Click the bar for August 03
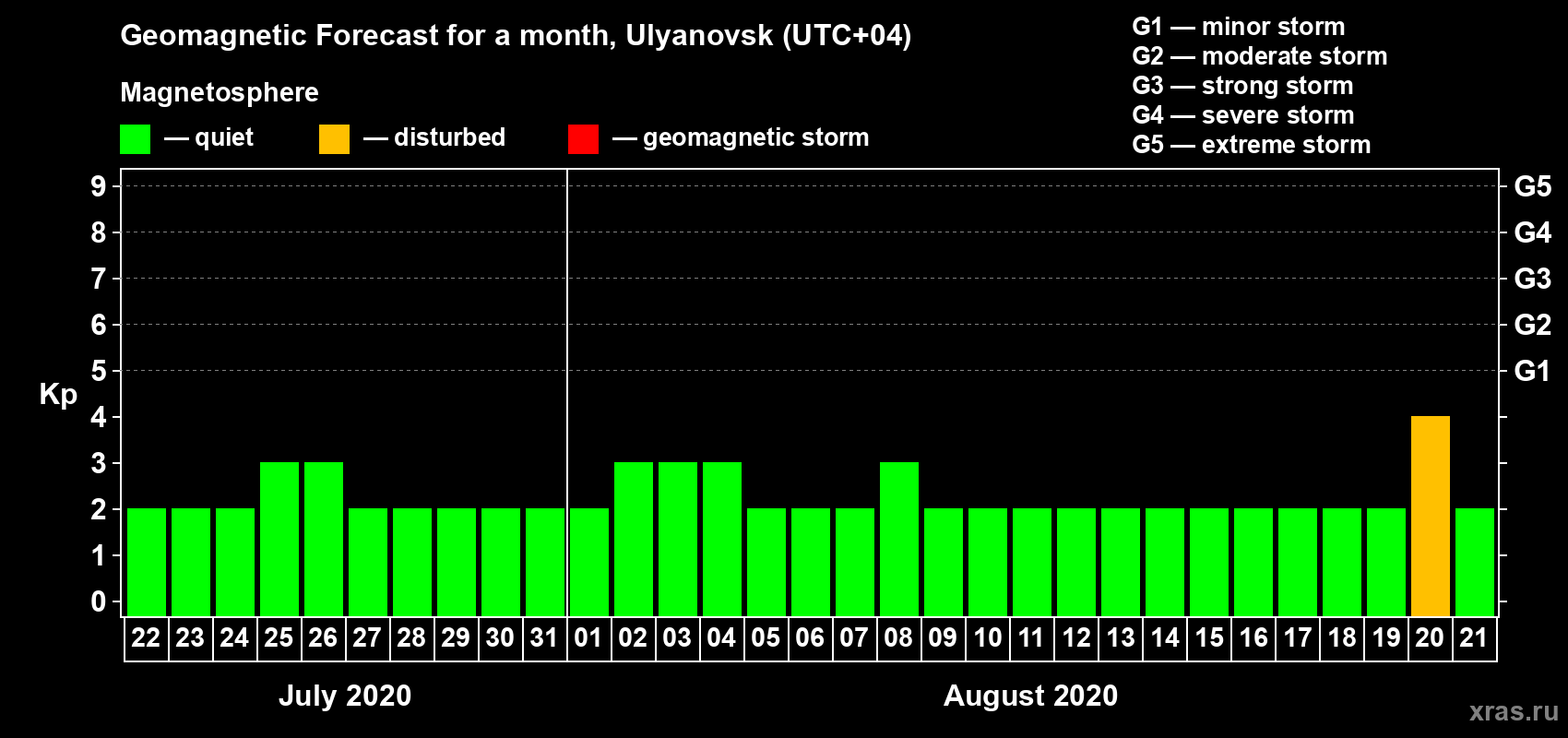 (x=677, y=539)
